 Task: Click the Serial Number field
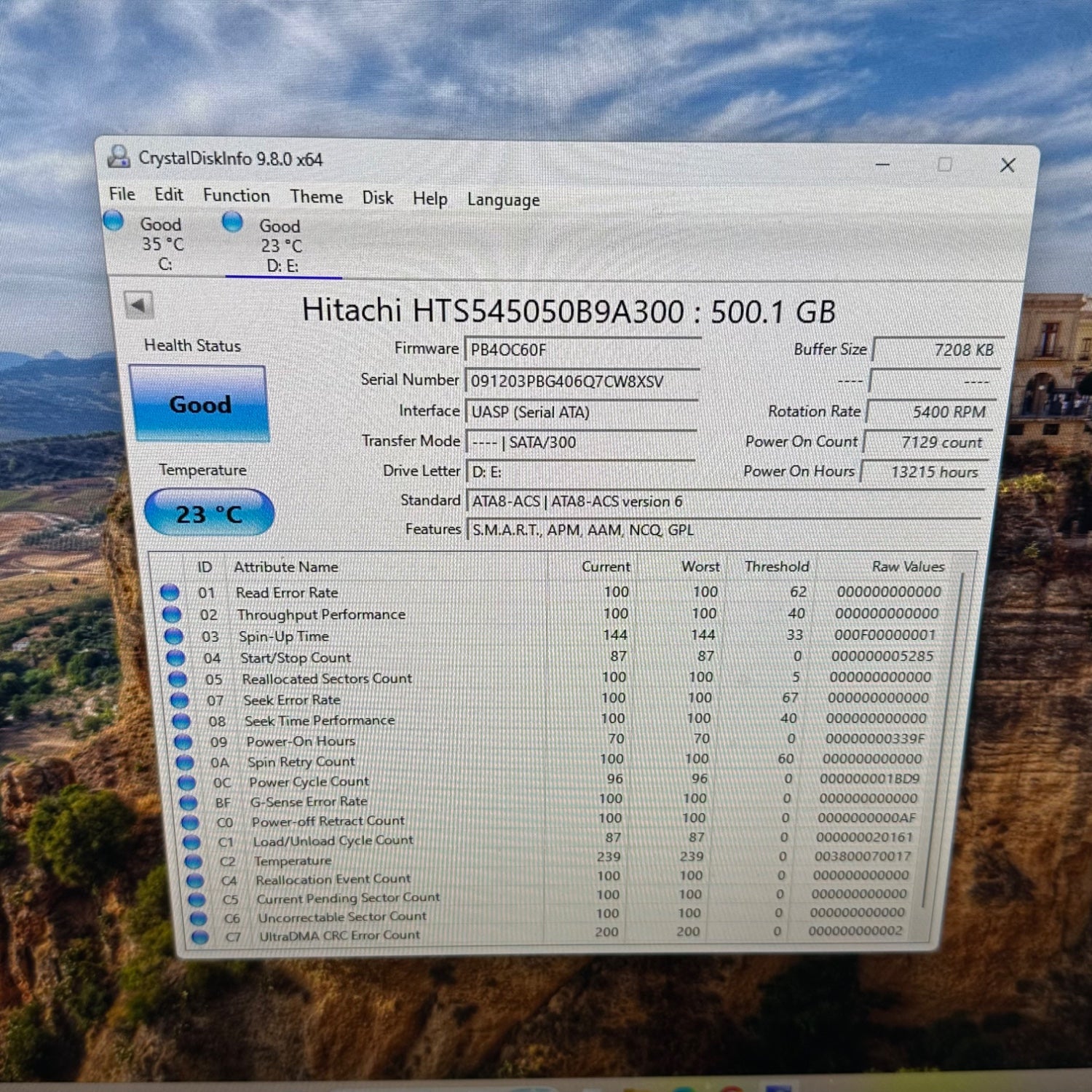click(582, 381)
